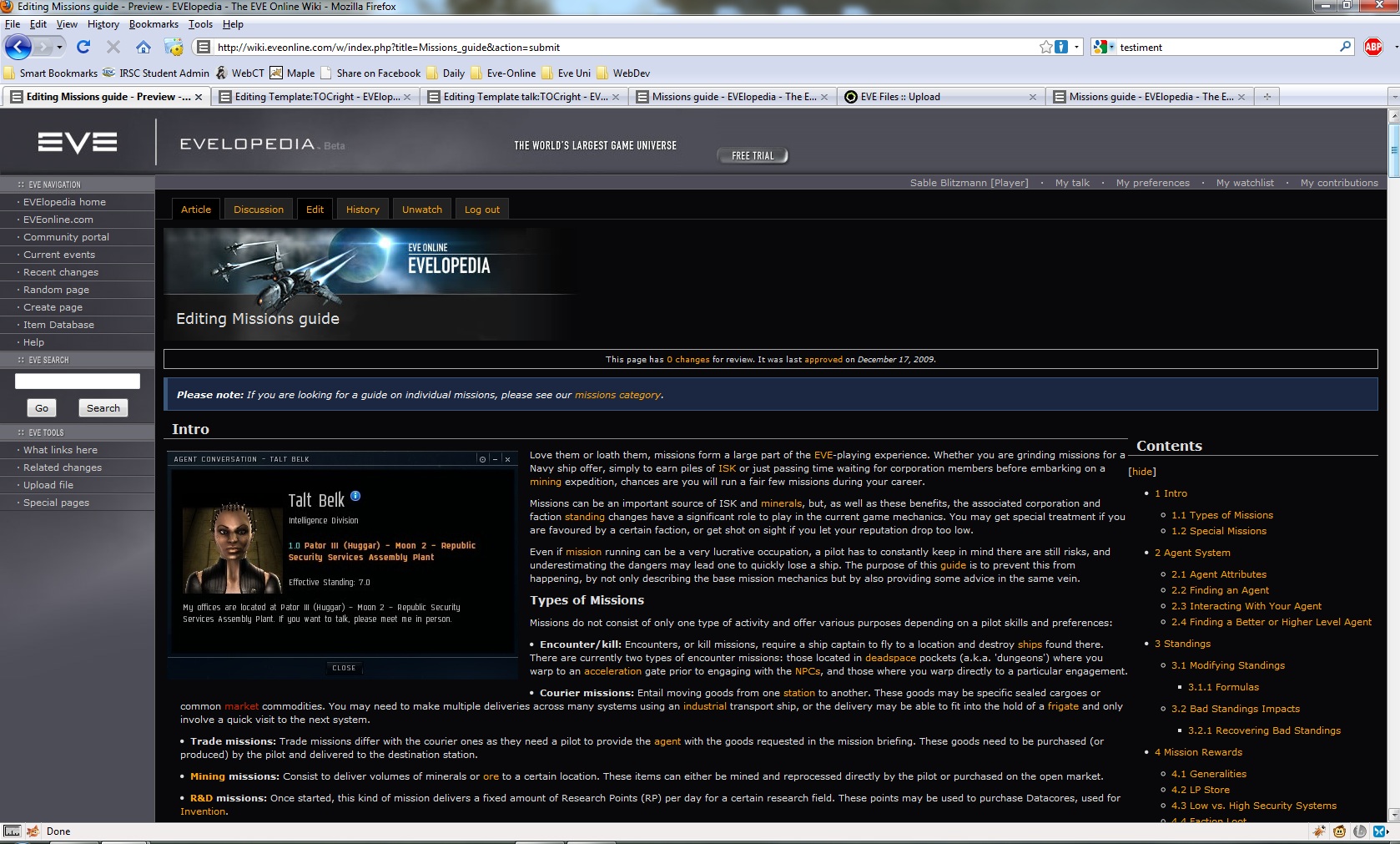The image size is (1400, 844).
Task: Open the Daily bookmarks folder
Action: pos(446,73)
